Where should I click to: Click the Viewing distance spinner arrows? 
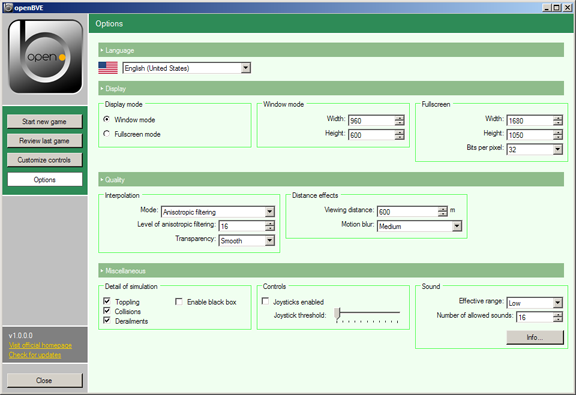point(443,212)
